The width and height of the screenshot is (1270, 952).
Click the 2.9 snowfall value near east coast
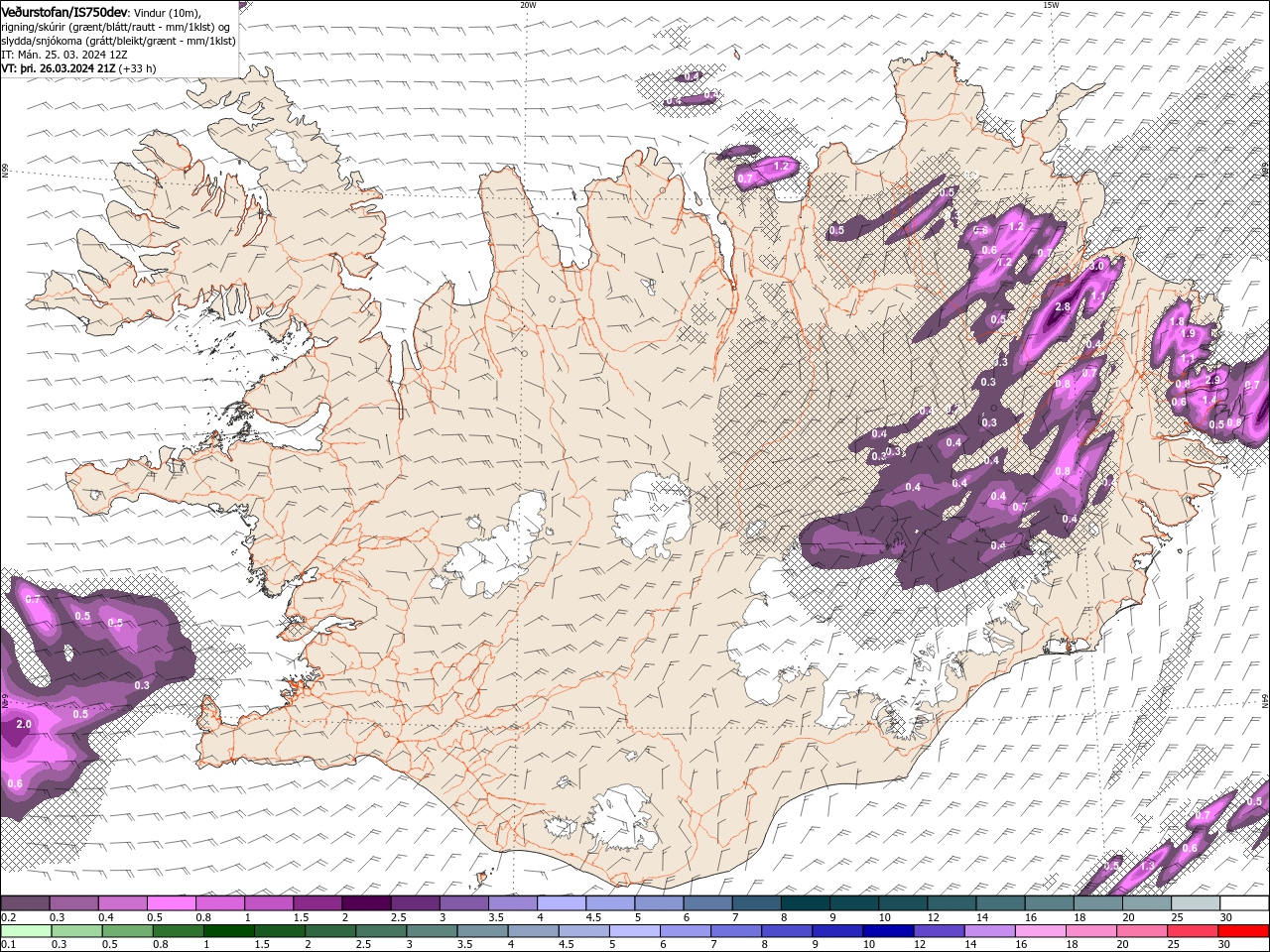pos(1212,381)
